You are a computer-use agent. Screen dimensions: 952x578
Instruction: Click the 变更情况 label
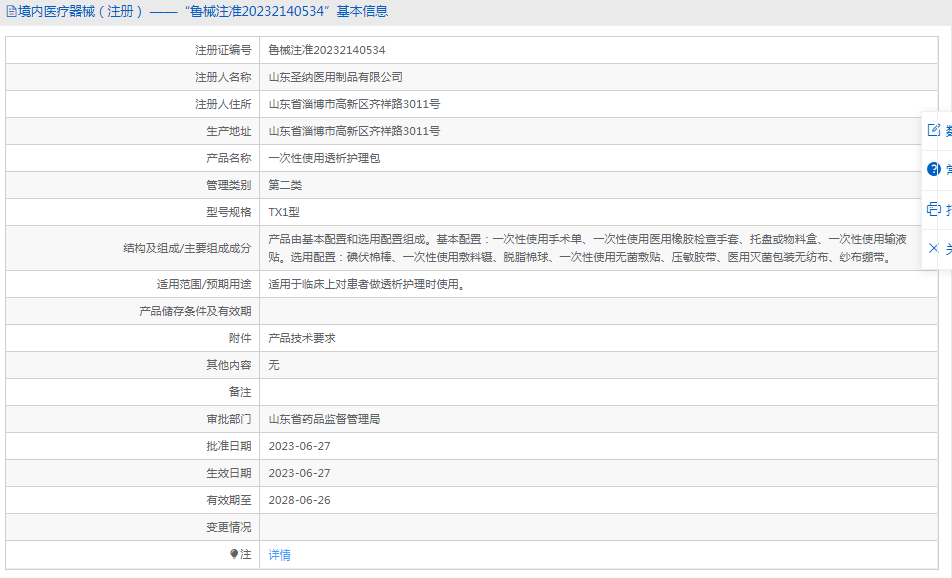click(228, 527)
